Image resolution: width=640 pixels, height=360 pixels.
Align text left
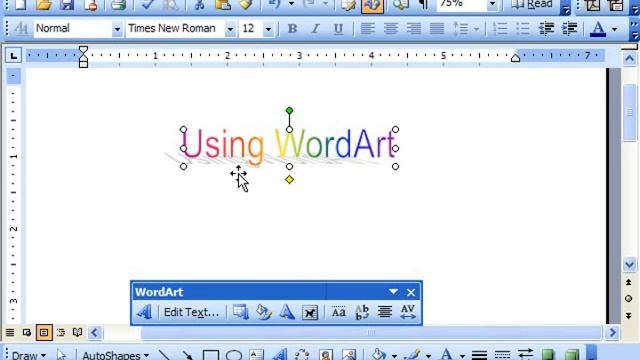point(367,29)
